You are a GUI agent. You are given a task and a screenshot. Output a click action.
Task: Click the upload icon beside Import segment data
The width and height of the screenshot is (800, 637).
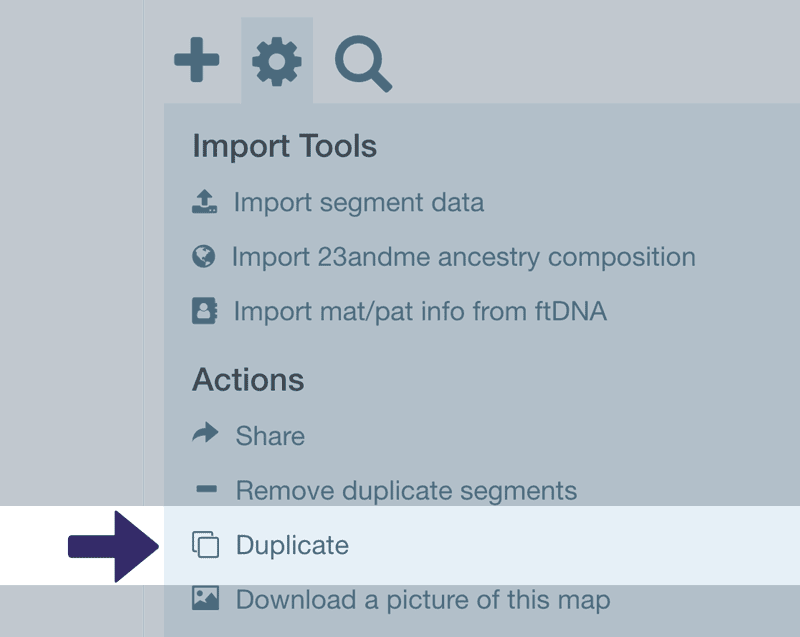[205, 201]
